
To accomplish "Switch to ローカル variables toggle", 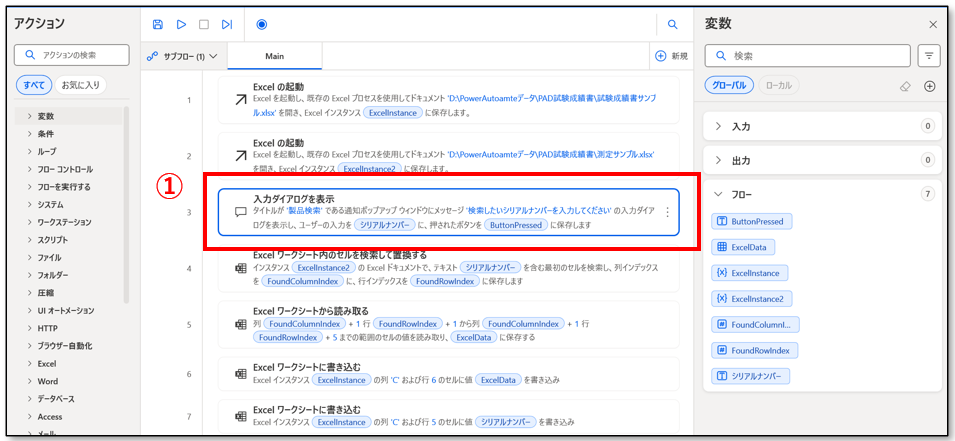I will pyautogui.click(x=778, y=86).
